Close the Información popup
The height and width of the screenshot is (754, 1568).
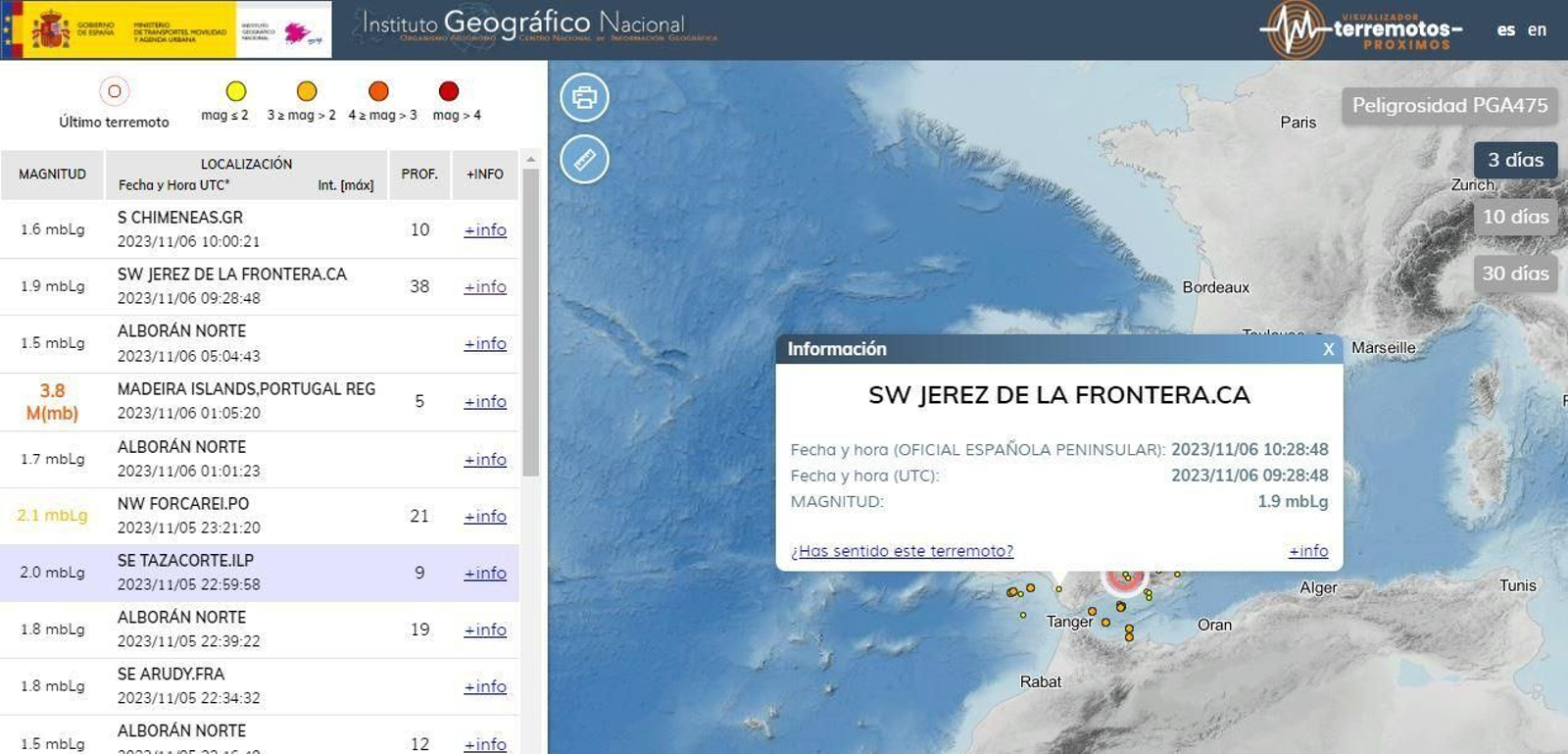(x=1328, y=349)
